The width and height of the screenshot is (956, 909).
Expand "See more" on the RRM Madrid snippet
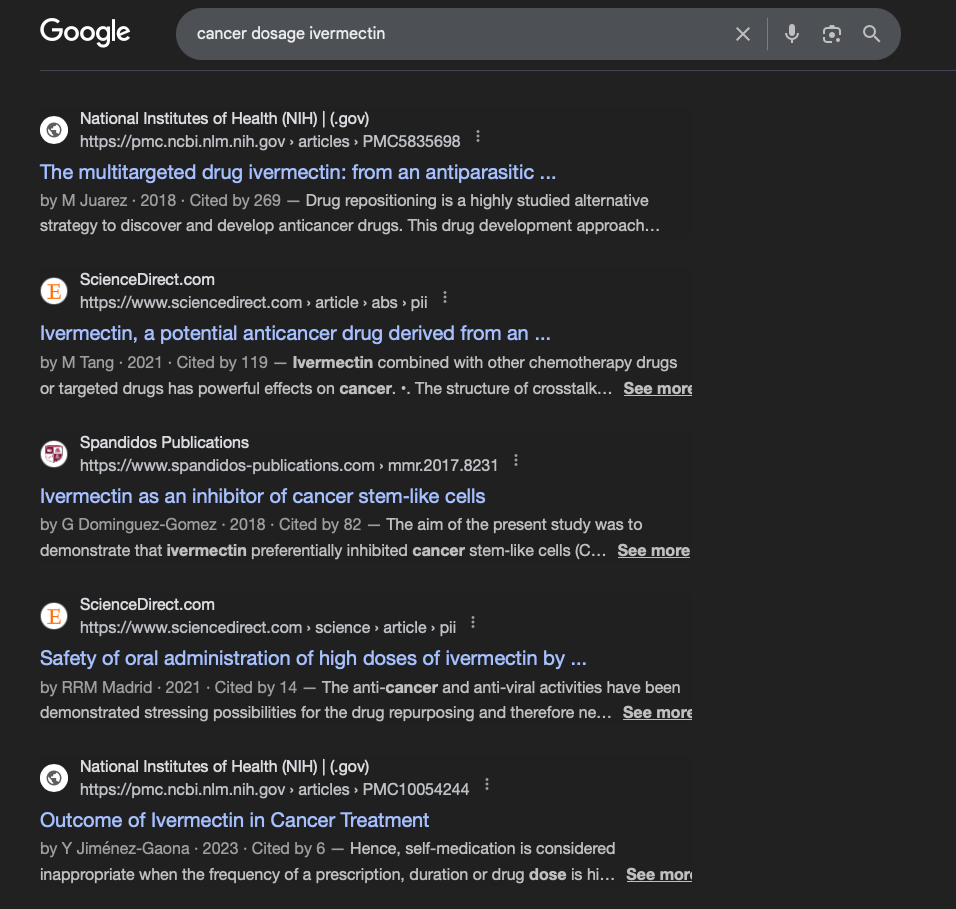[657, 712]
